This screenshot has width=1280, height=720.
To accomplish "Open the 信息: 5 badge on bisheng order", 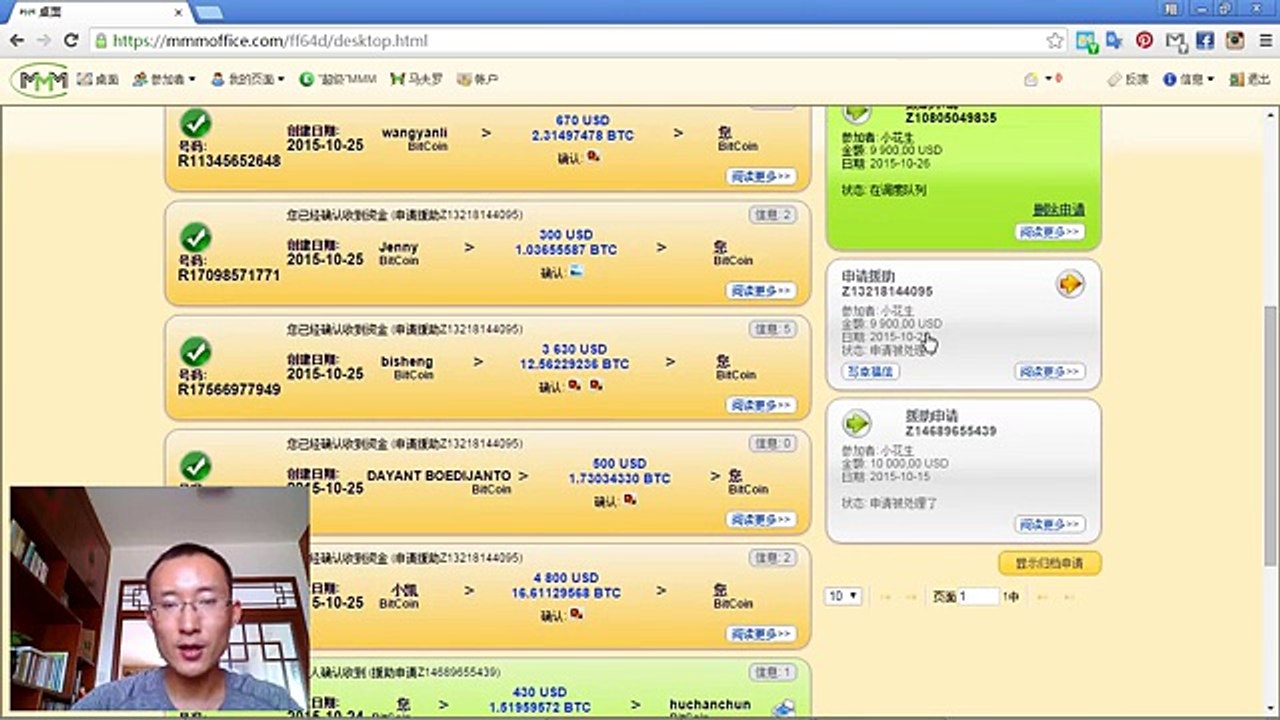I will click(773, 329).
